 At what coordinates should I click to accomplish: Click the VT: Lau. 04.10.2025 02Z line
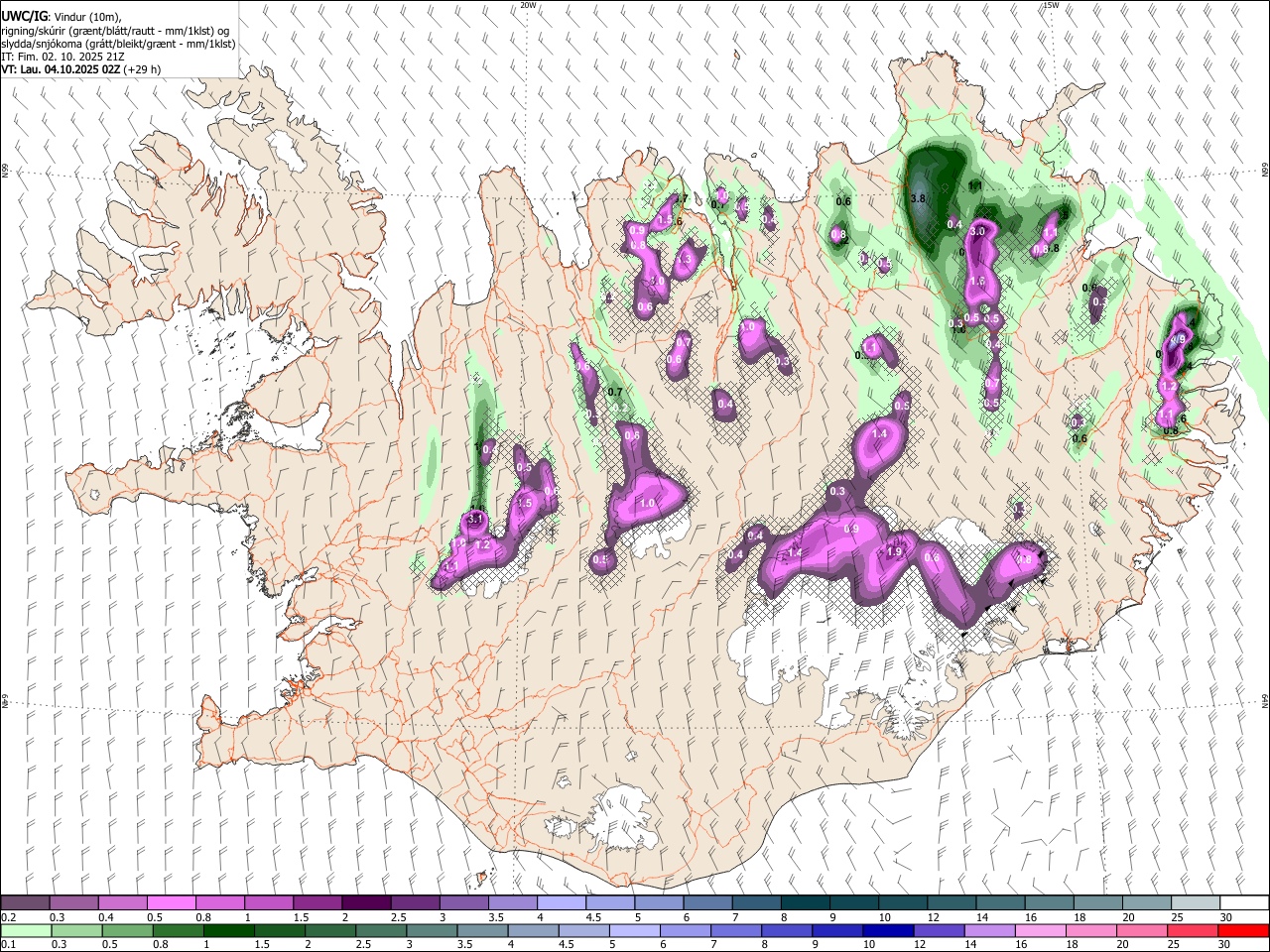pos(62,69)
